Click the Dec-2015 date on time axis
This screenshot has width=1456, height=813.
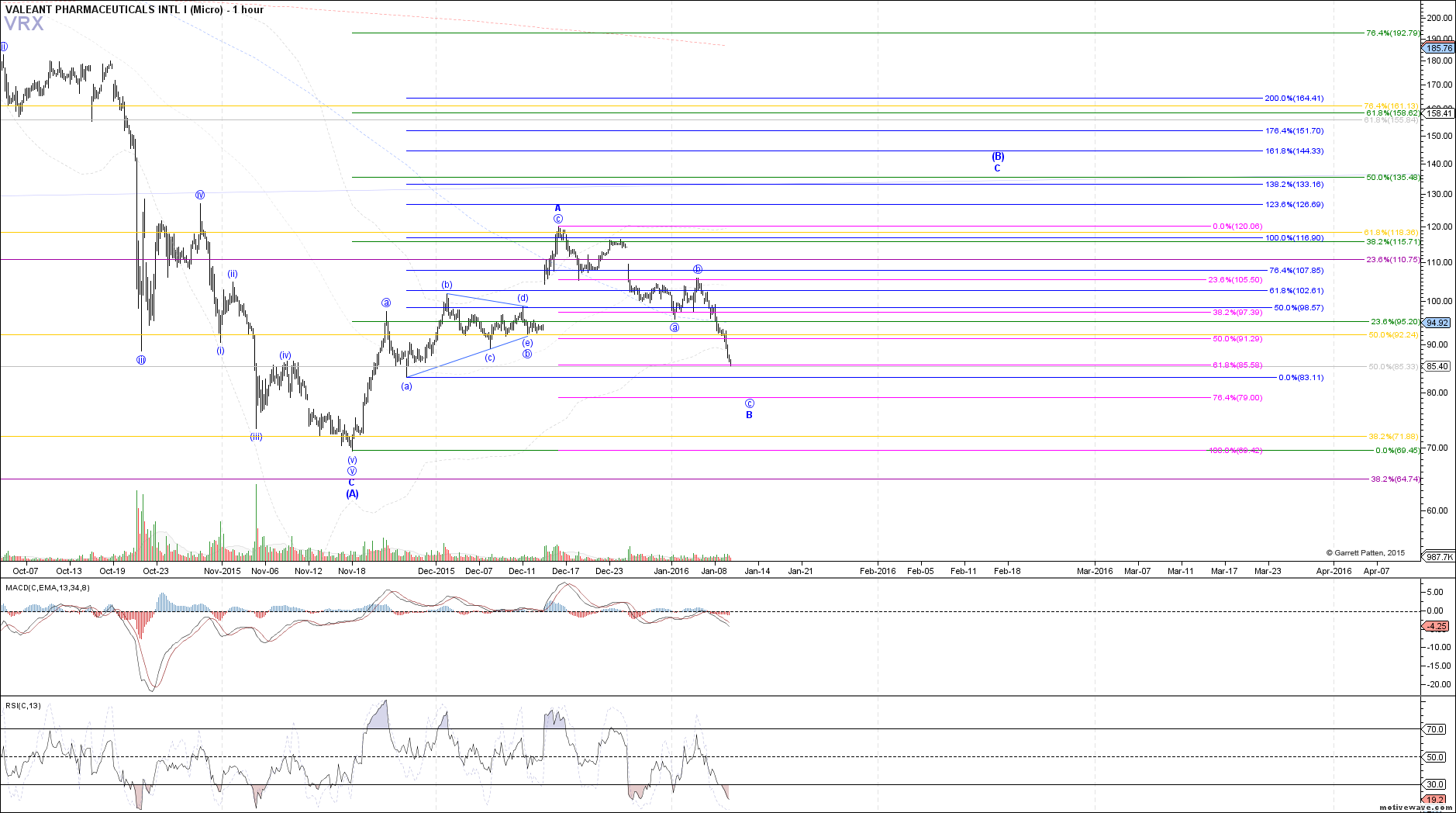tap(436, 571)
